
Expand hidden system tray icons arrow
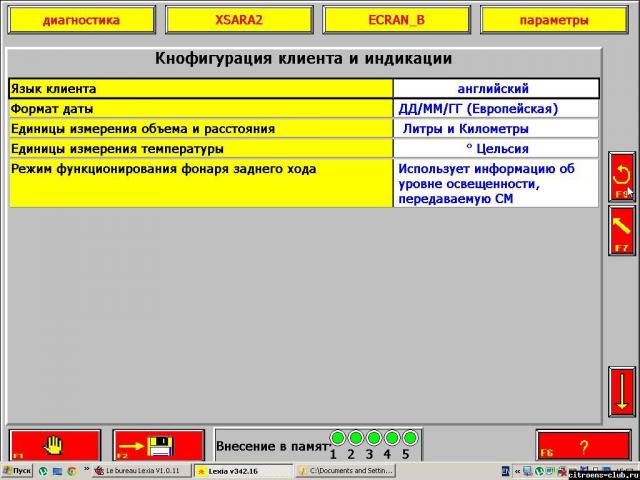point(518,471)
